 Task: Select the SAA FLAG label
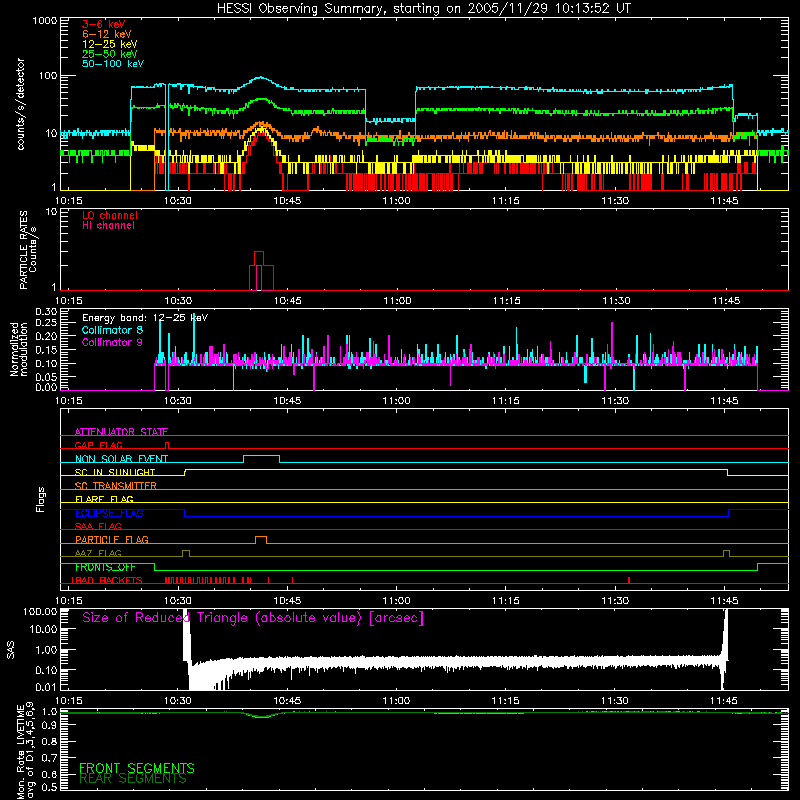tap(98, 526)
